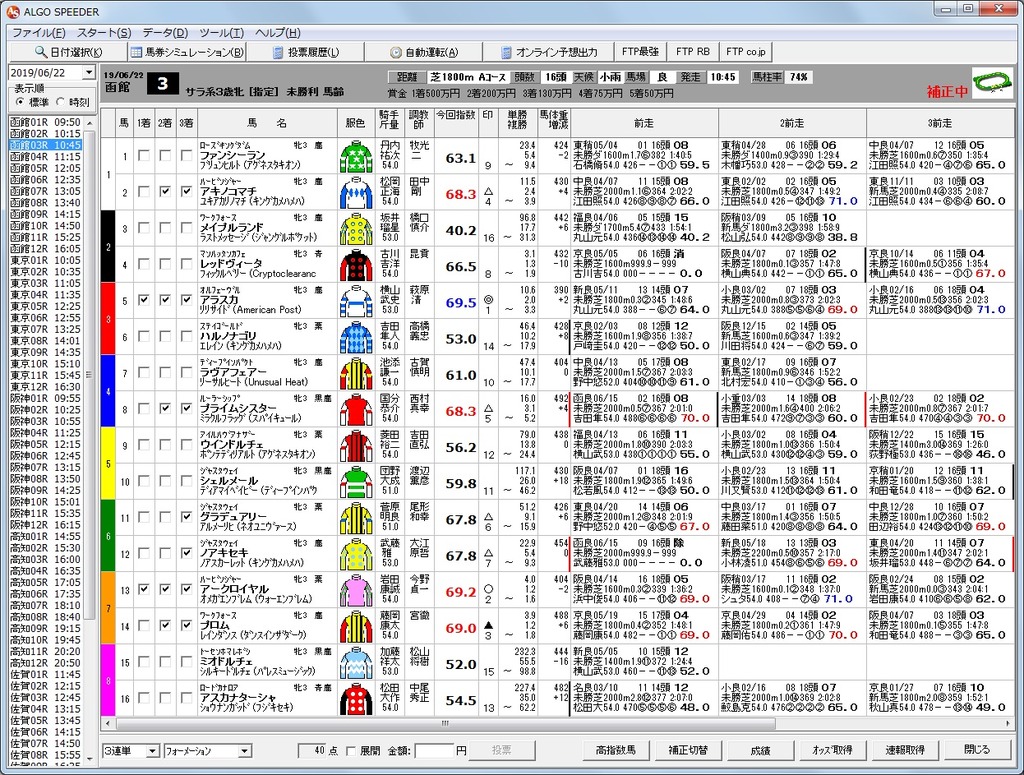Click jockey silks icon for アークロイヤル
The image size is (1024, 775).
pos(356,591)
